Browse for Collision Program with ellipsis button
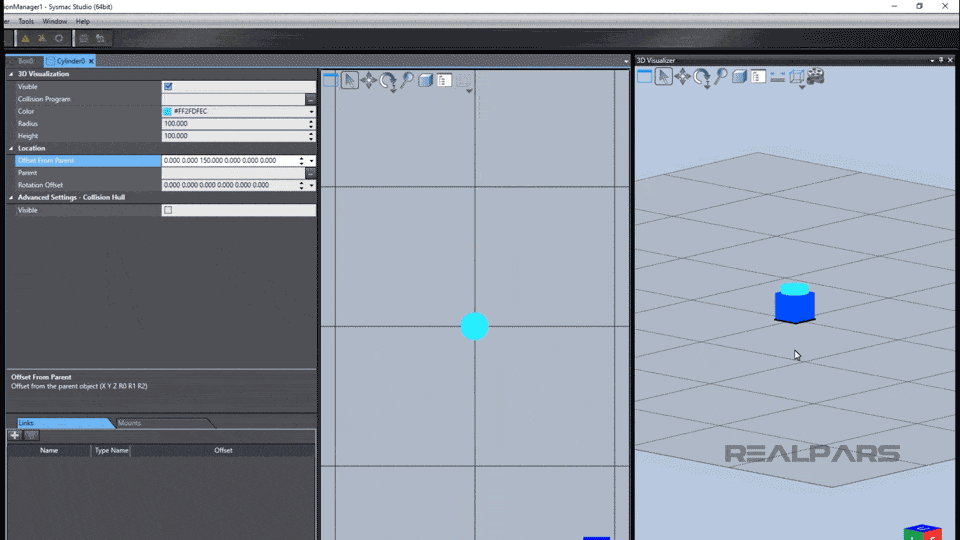 pyautogui.click(x=310, y=99)
